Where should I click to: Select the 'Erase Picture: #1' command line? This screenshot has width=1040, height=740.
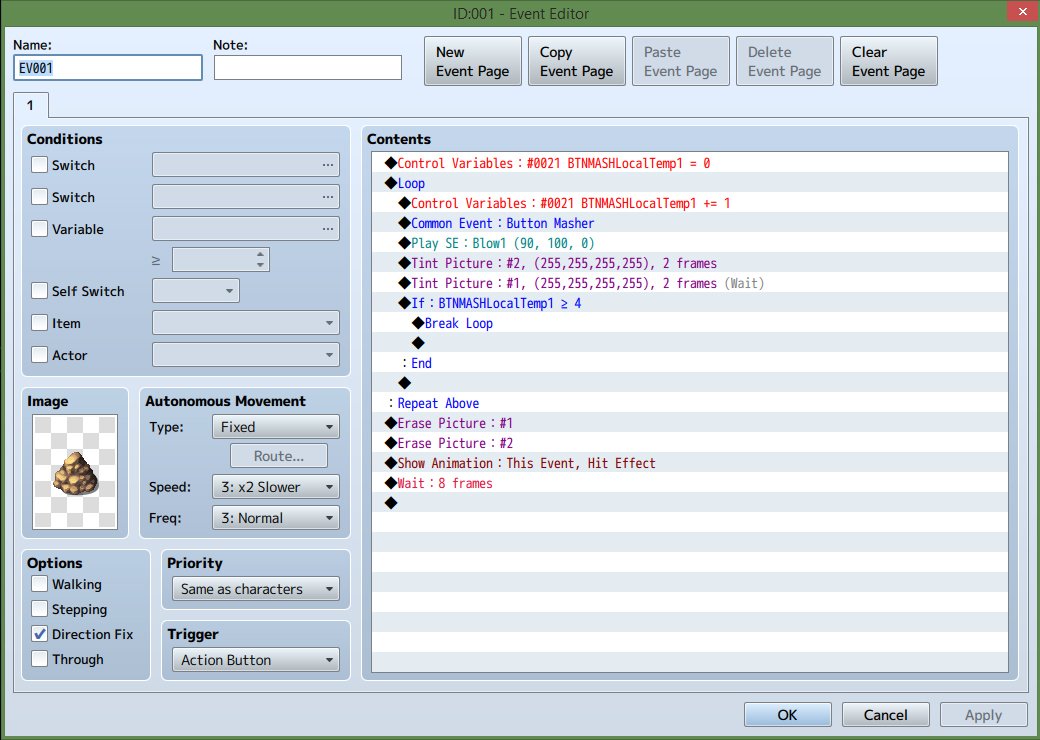pyautogui.click(x=690, y=423)
